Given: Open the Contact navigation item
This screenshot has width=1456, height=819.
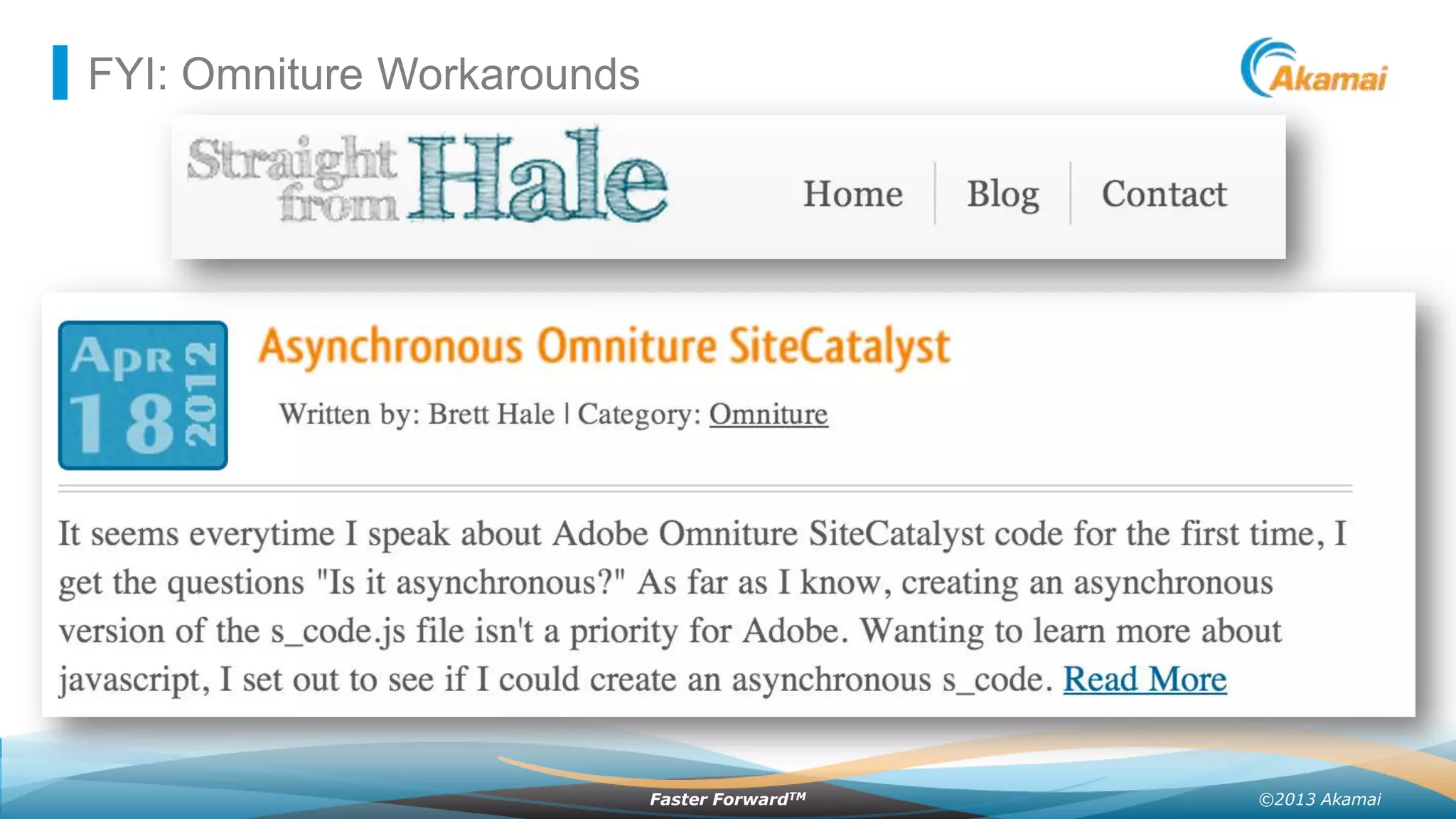Looking at the screenshot, I should tap(1165, 193).
